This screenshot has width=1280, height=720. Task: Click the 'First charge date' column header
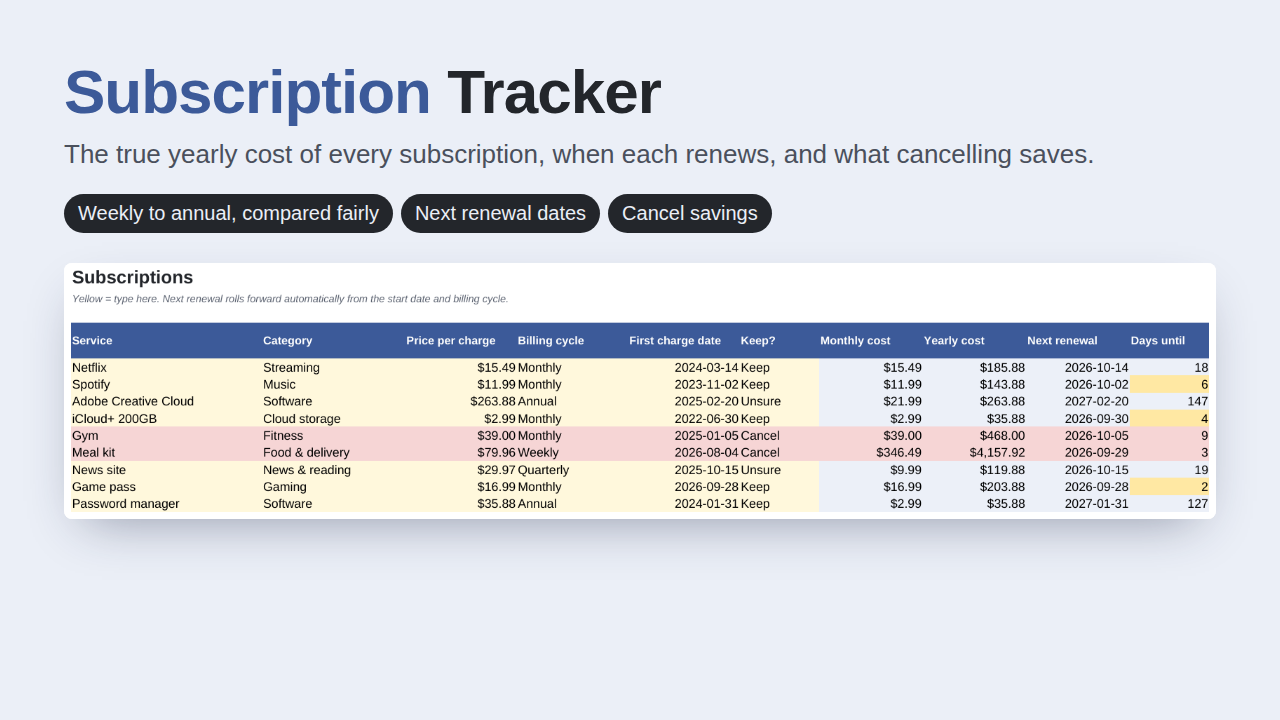(x=684, y=341)
